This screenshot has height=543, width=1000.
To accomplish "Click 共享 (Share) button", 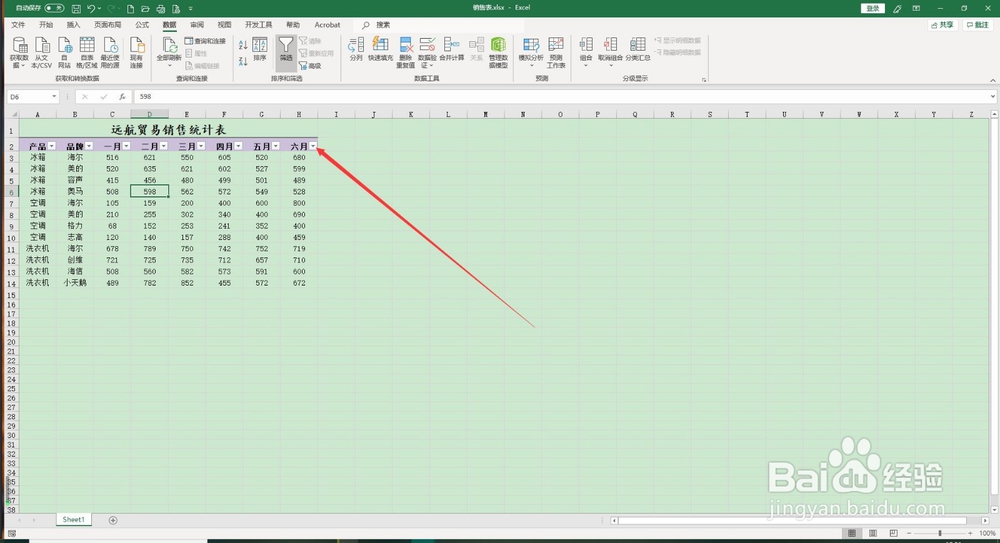I will point(943,25).
